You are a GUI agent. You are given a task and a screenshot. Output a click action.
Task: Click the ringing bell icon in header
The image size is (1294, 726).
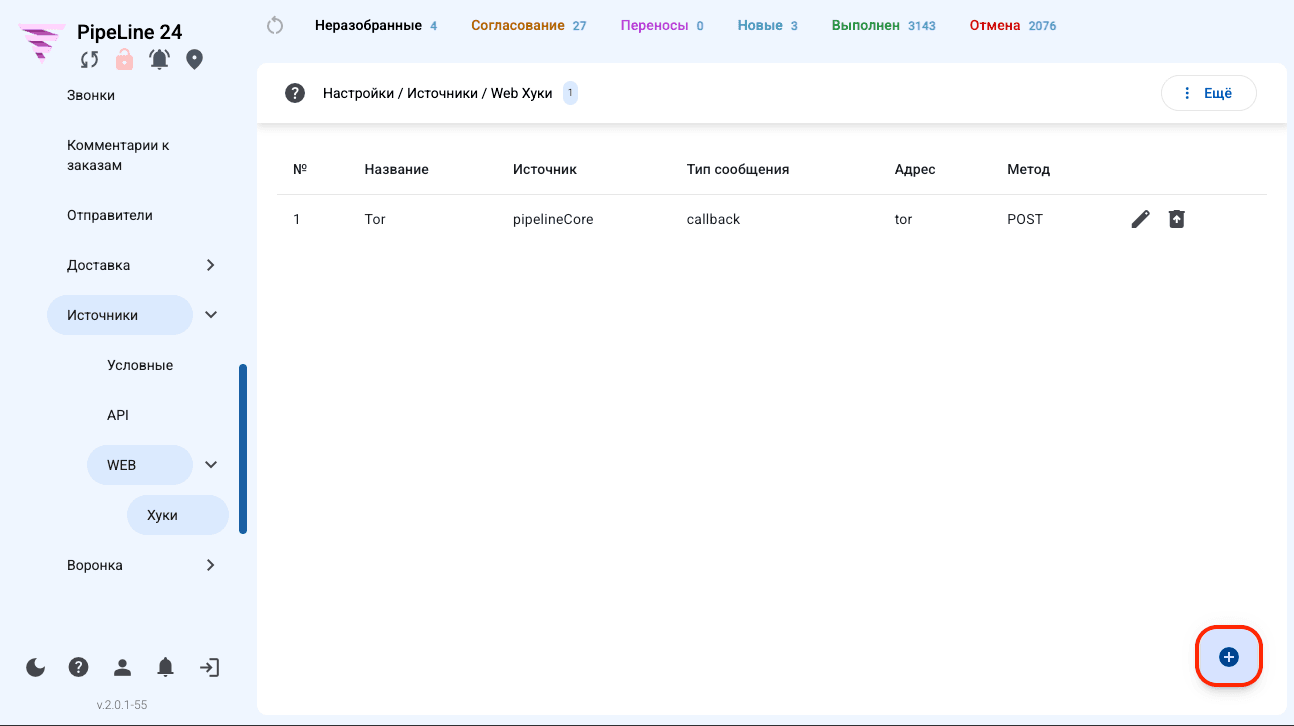(159, 59)
